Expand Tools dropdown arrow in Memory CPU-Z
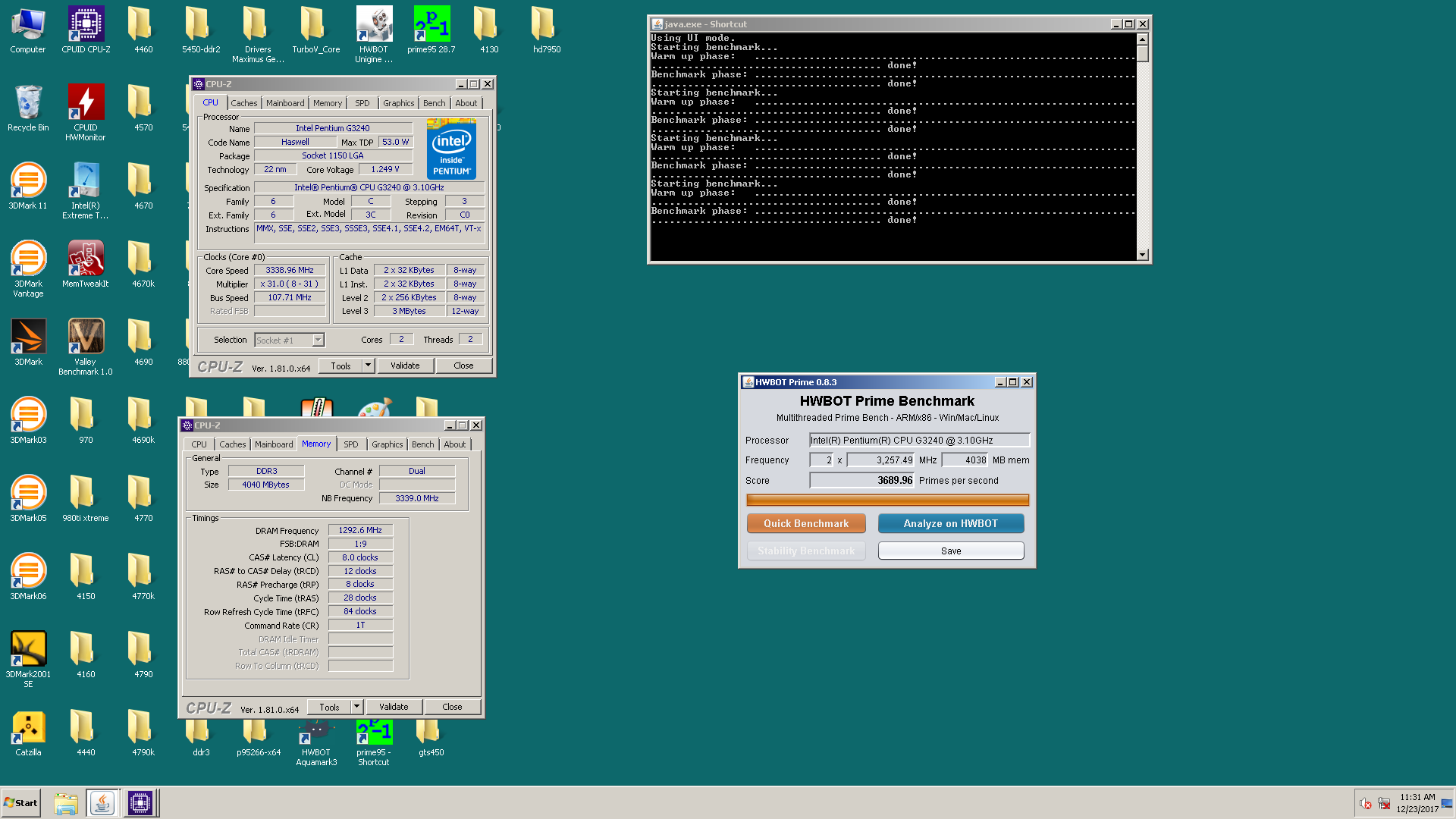 click(x=356, y=707)
